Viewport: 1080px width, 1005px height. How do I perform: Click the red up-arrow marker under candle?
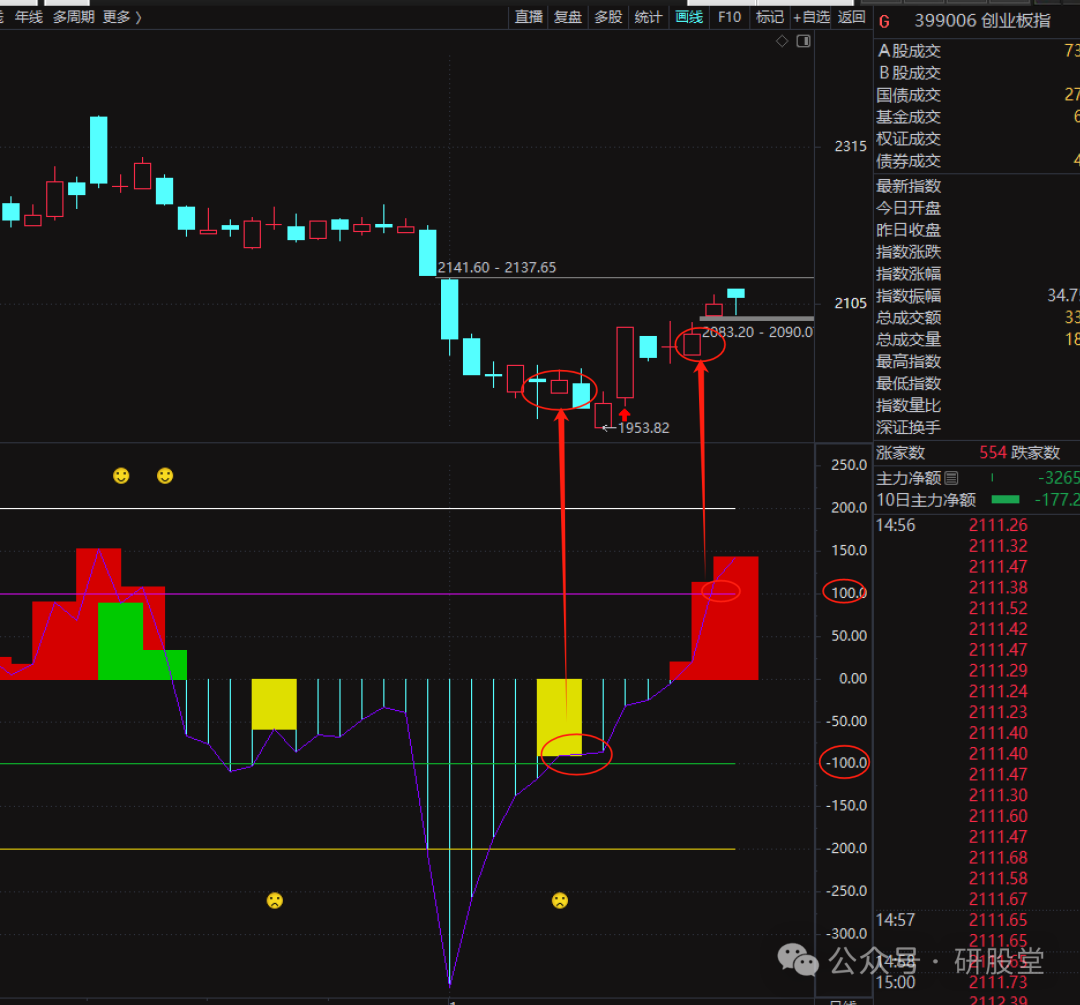pyautogui.click(x=624, y=414)
